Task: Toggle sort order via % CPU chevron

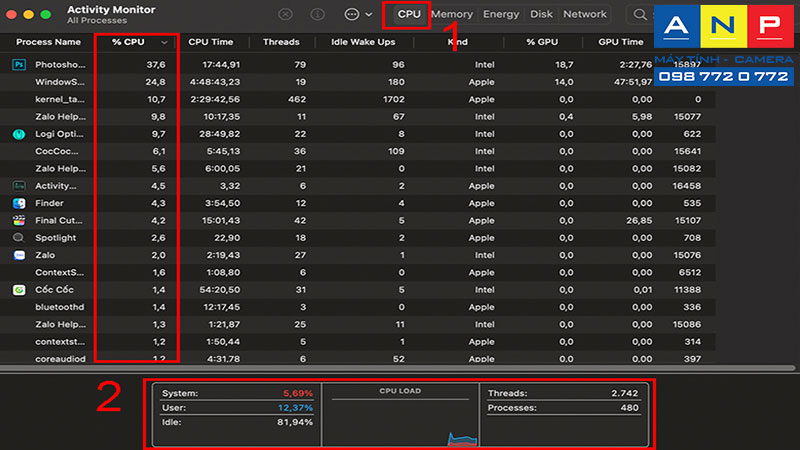Action: 164,42
